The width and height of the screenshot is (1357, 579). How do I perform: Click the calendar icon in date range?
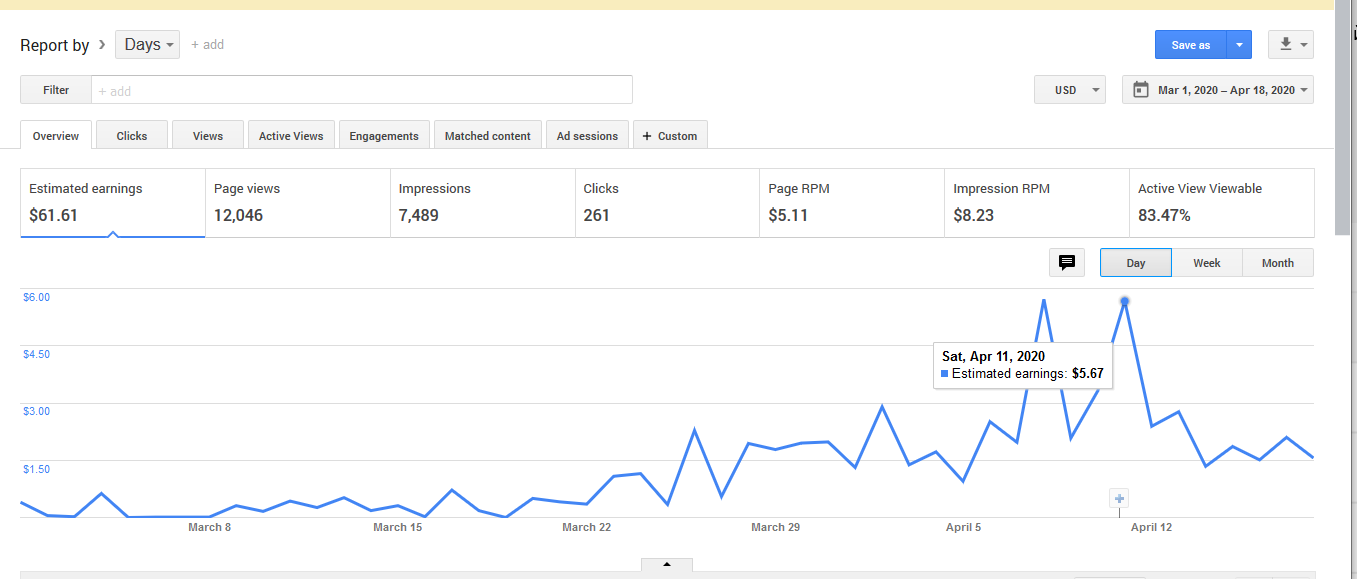(1141, 90)
